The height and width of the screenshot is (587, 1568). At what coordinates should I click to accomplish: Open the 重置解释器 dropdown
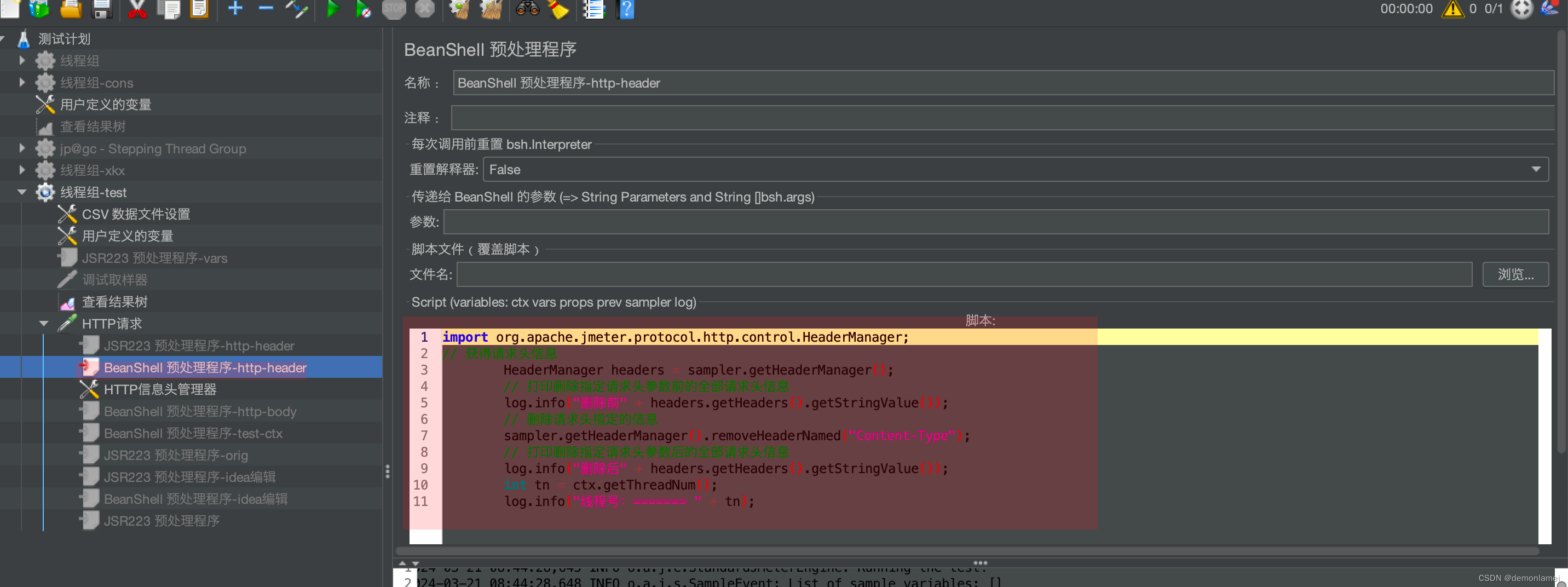(x=1537, y=169)
